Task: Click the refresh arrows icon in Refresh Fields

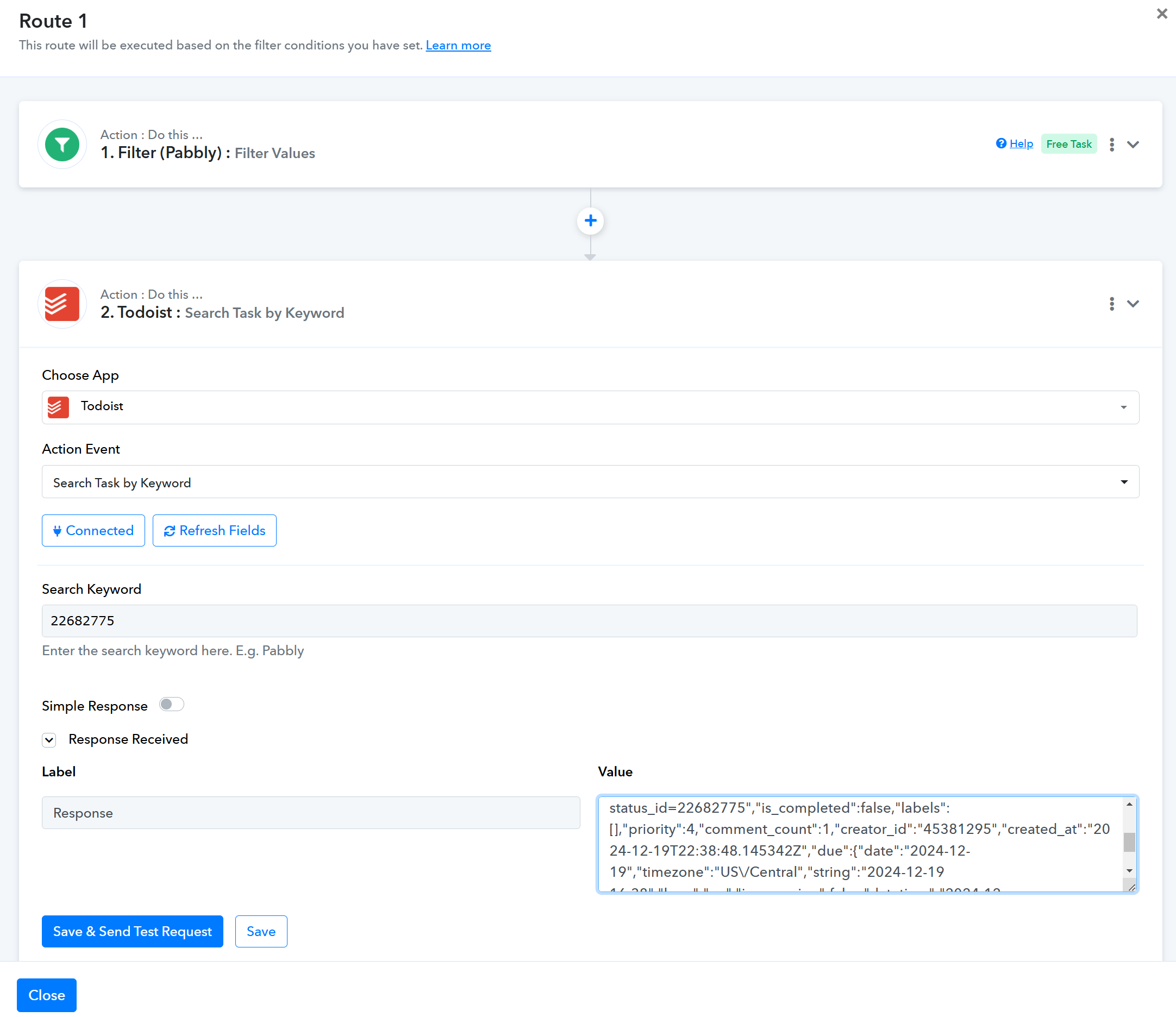Action: point(169,531)
